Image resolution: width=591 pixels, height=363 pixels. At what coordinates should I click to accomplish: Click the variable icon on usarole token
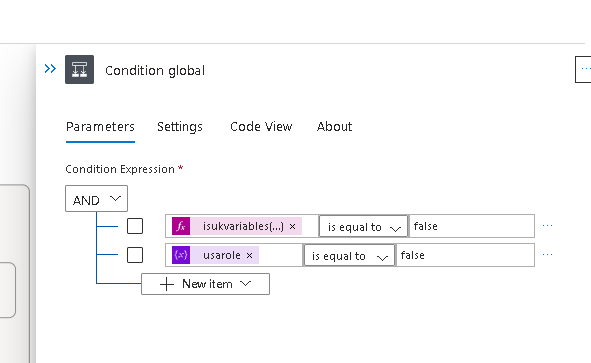[181, 255]
